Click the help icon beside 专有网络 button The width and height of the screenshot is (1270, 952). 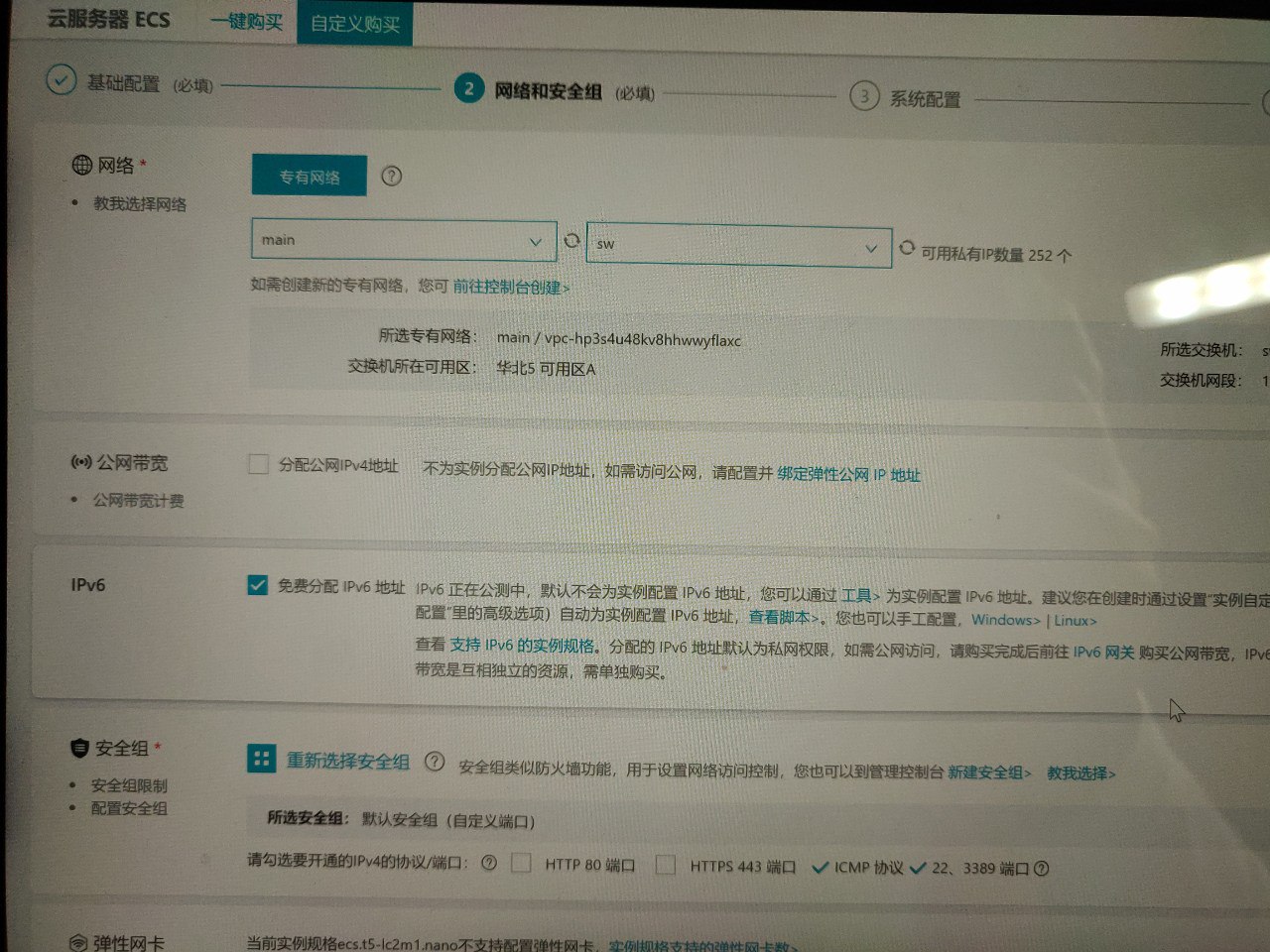pos(392,177)
